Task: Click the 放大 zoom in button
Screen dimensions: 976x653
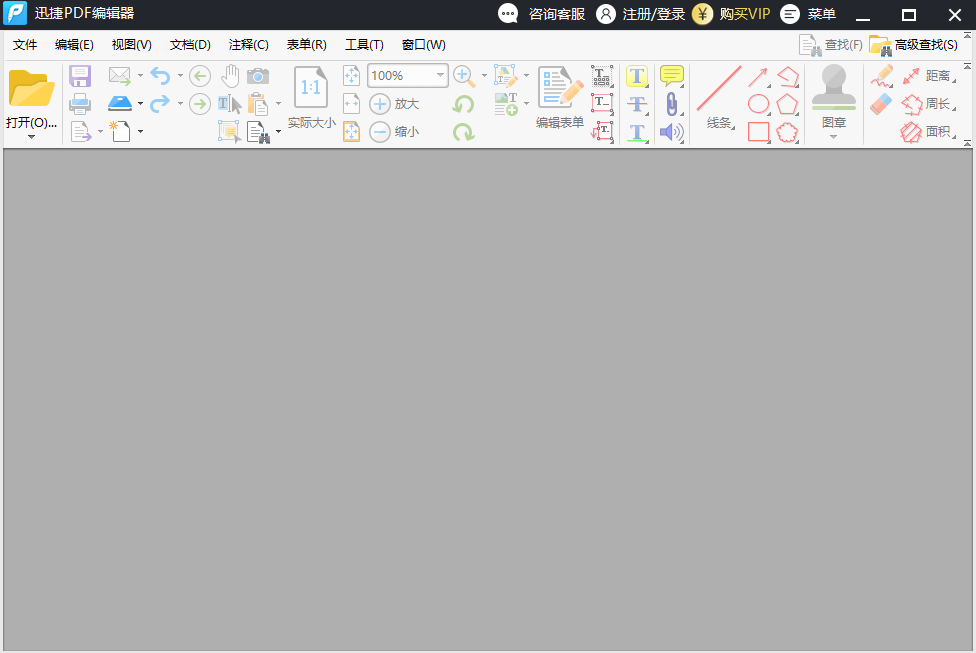Action: (x=394, y=104)
